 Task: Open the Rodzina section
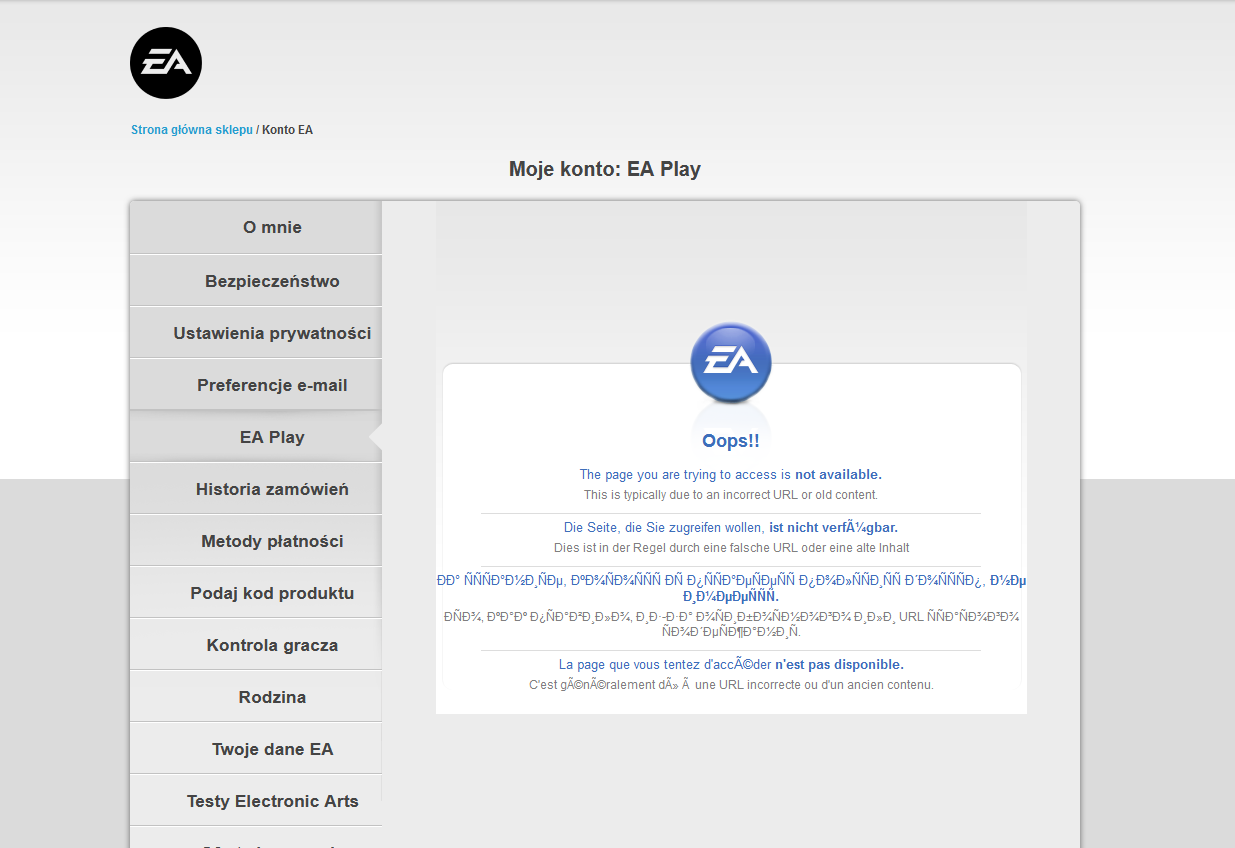pos(272,697)
